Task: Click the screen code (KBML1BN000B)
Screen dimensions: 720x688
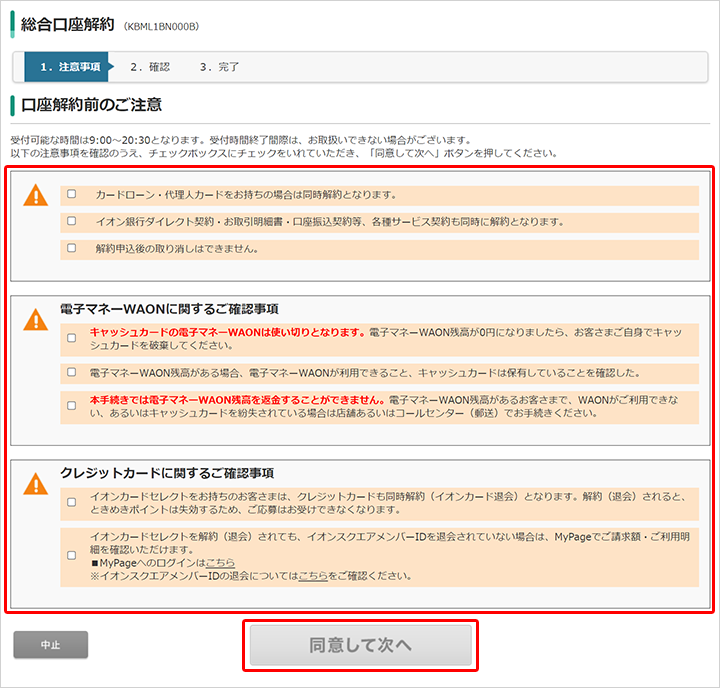Action: tap(161, 27)
